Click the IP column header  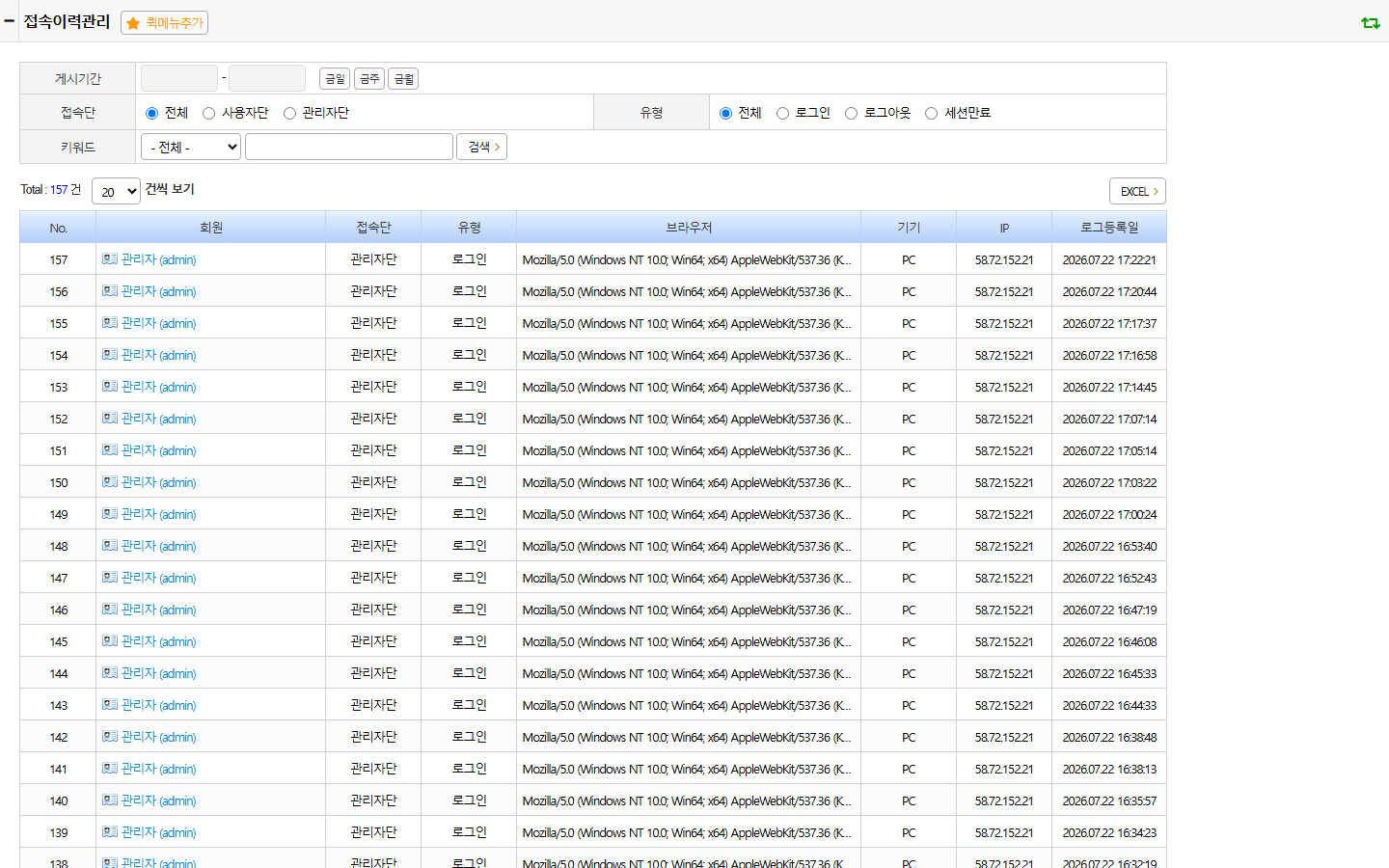1004,228
